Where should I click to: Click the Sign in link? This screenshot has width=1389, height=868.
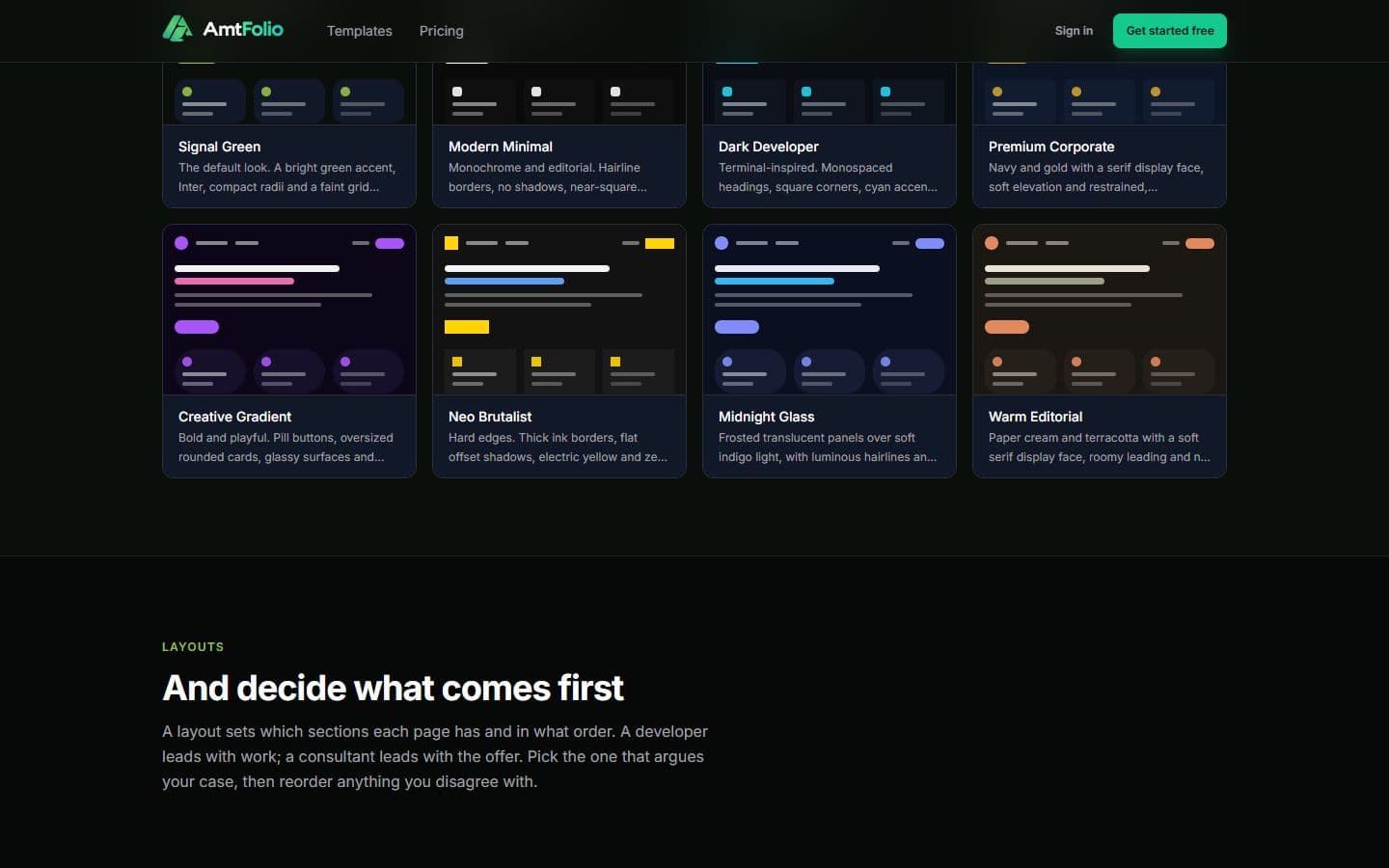pyautogui.click(x=1074, y=31)
